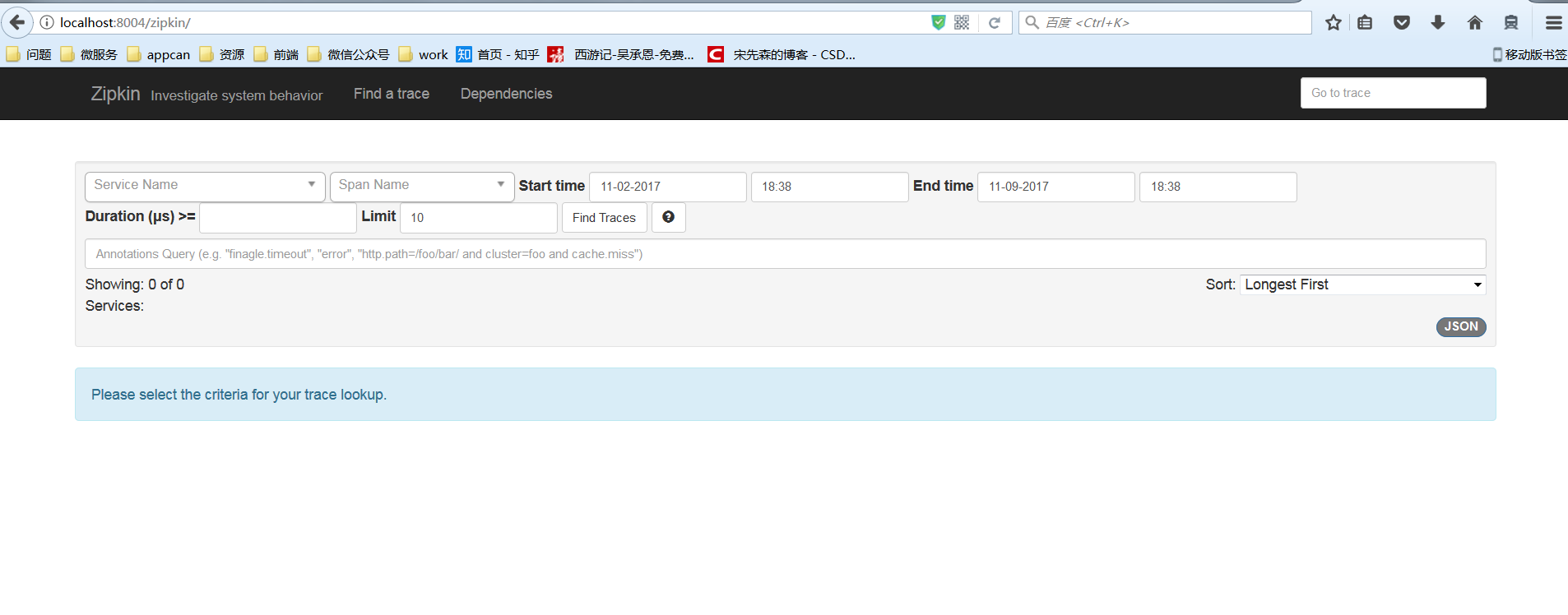Image resolution: width=1568 pixels, height=615 pixels.
Task: Reload the page with refresh icon
Action: click(995, 22)
